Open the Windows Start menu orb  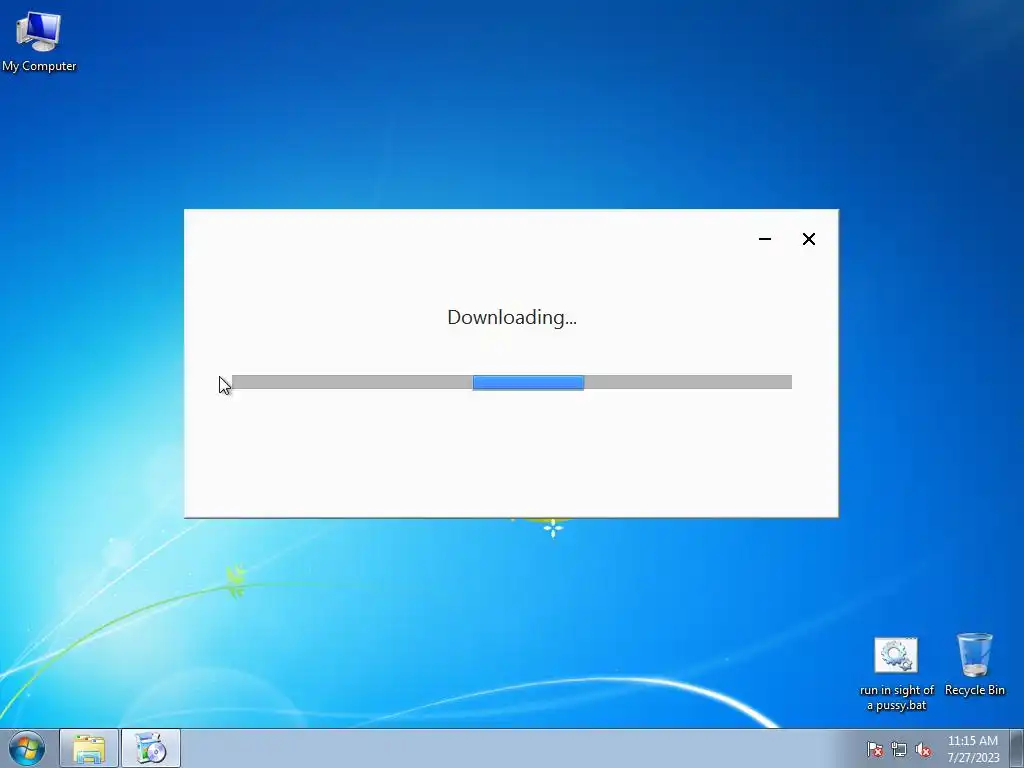tap(27, 748)
